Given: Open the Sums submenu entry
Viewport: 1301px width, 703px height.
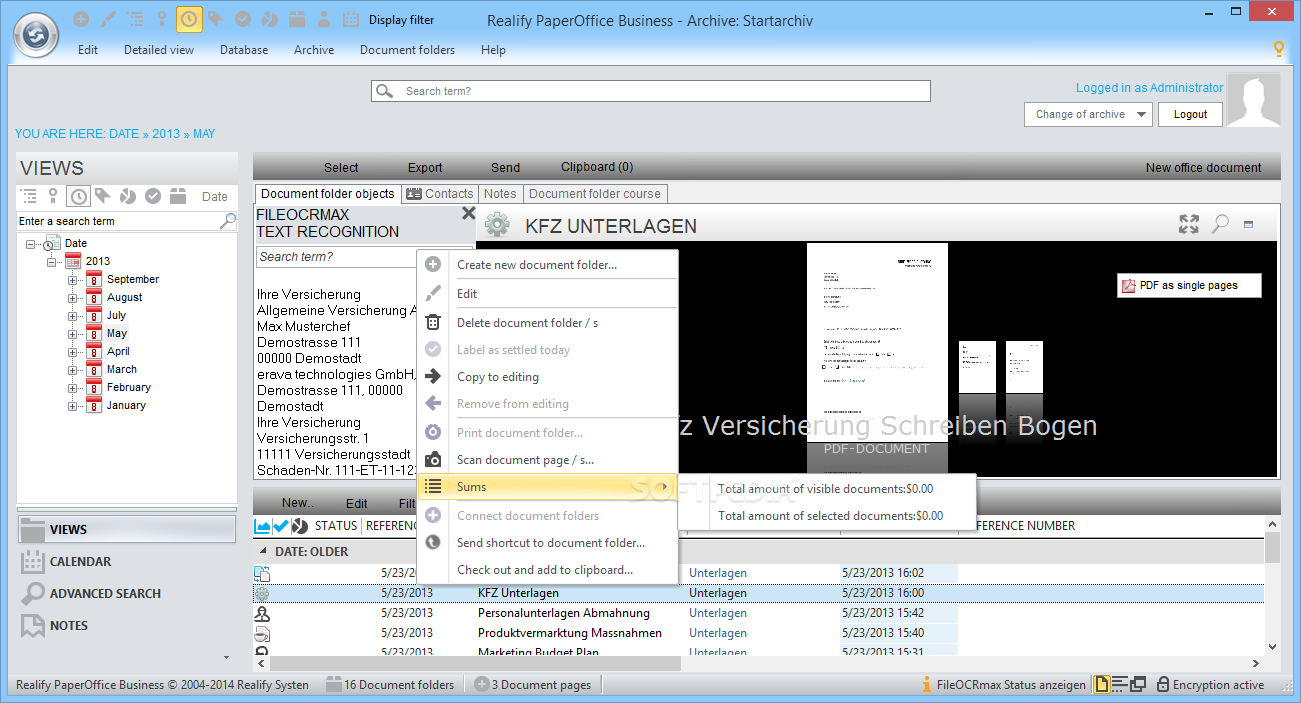Looking at the screenshot, I should pyautogui.click(x=547, y=487).
